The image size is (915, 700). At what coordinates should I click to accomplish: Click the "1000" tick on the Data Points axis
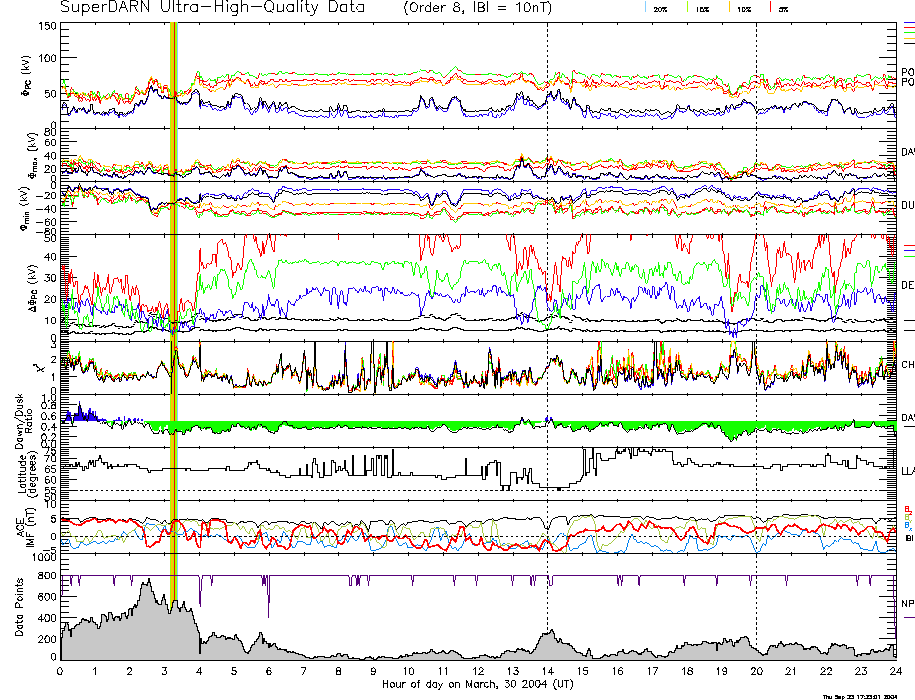click(x=45, y=558)
